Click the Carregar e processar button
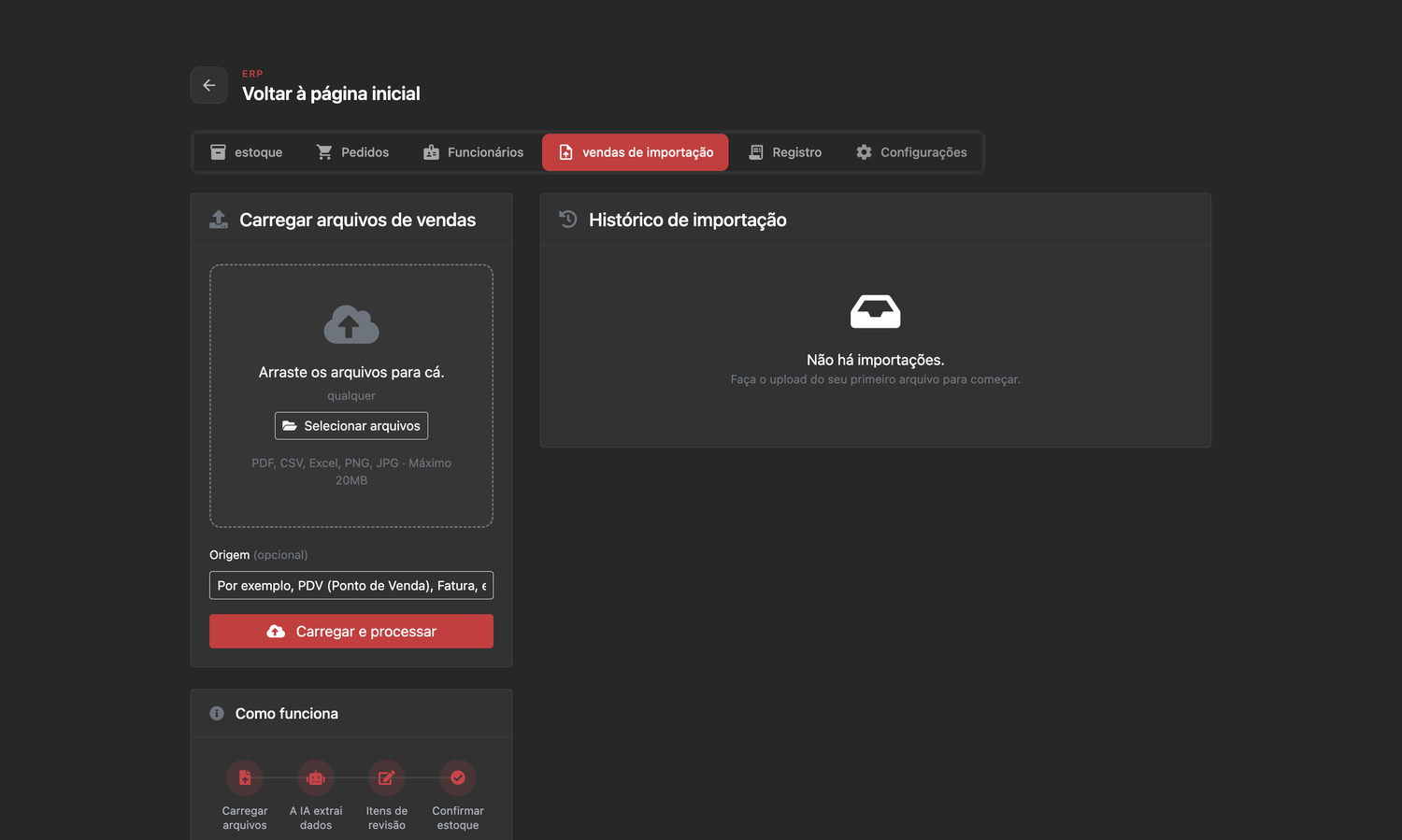The width and height of the screenshot is (1402, 840). [351, 632]
